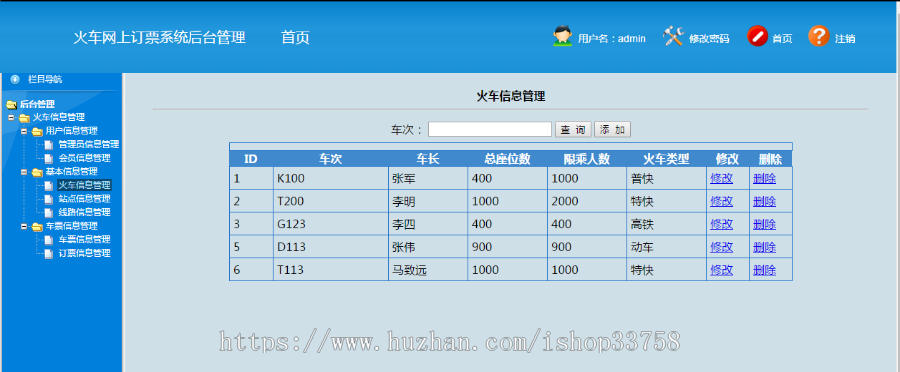Click the 后台管理 folder icon
This screenshot has height=372, width=900.
tap(11, 104)
